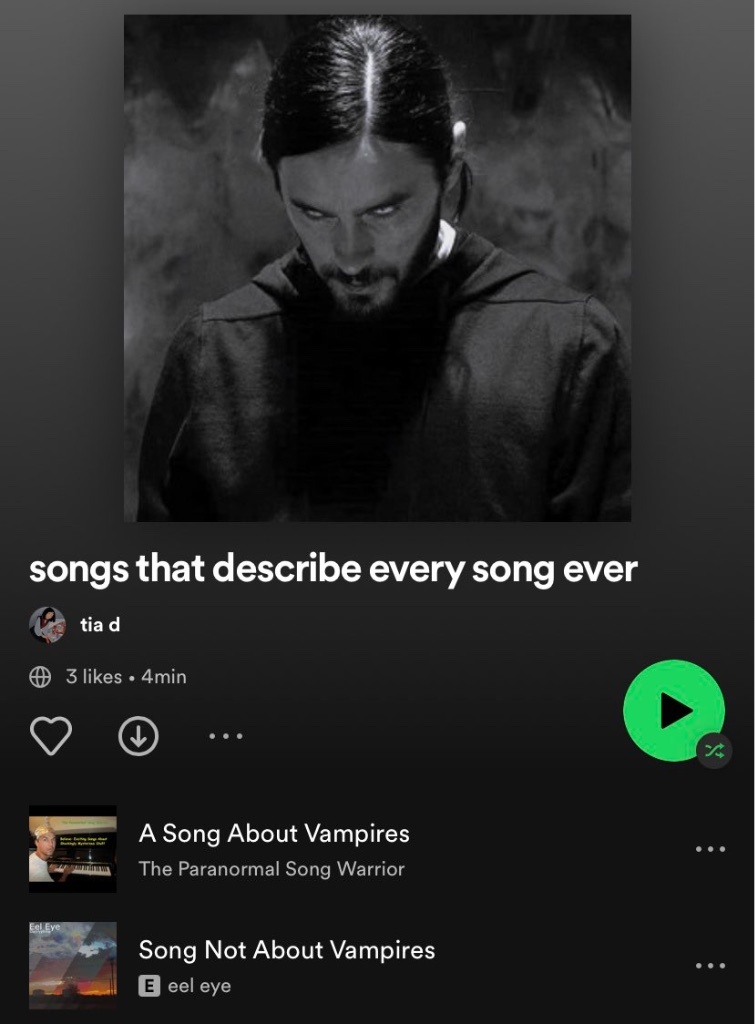Toggle shuffle on the play button badge
This screenshot has height=1024, width=755.
[714, 751]
